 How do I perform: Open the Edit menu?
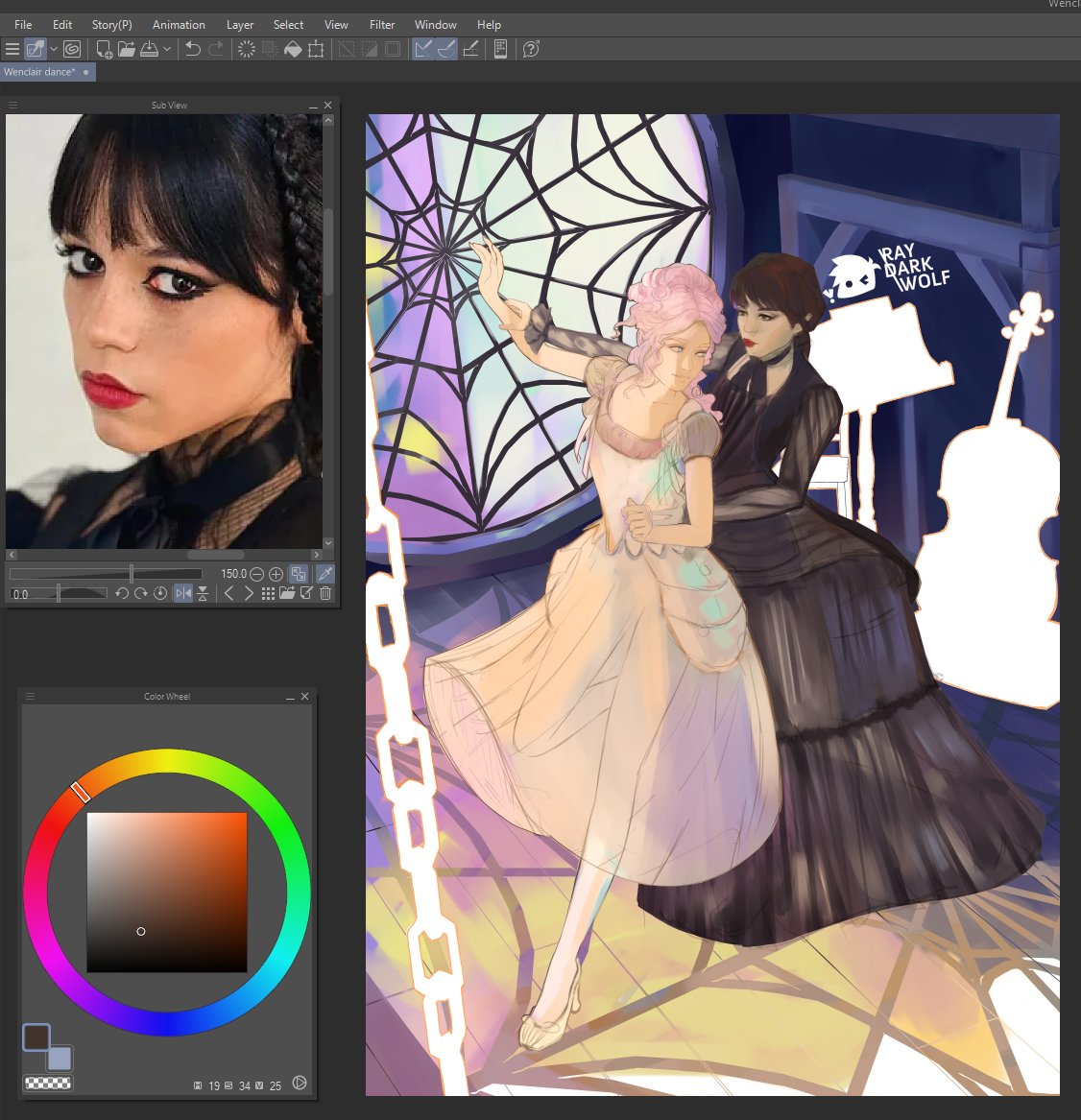[x=62, y=24]
